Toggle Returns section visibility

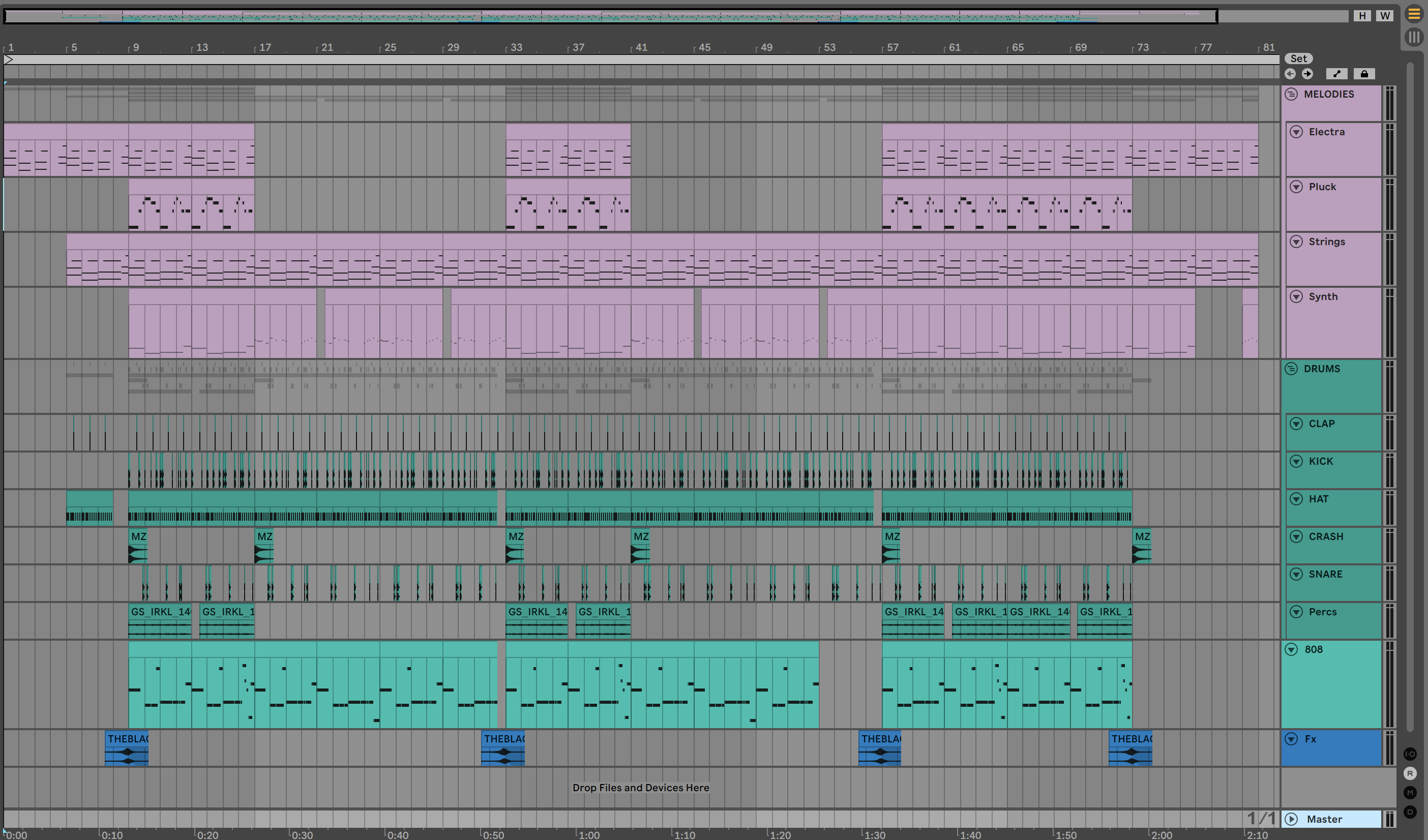1410,773
